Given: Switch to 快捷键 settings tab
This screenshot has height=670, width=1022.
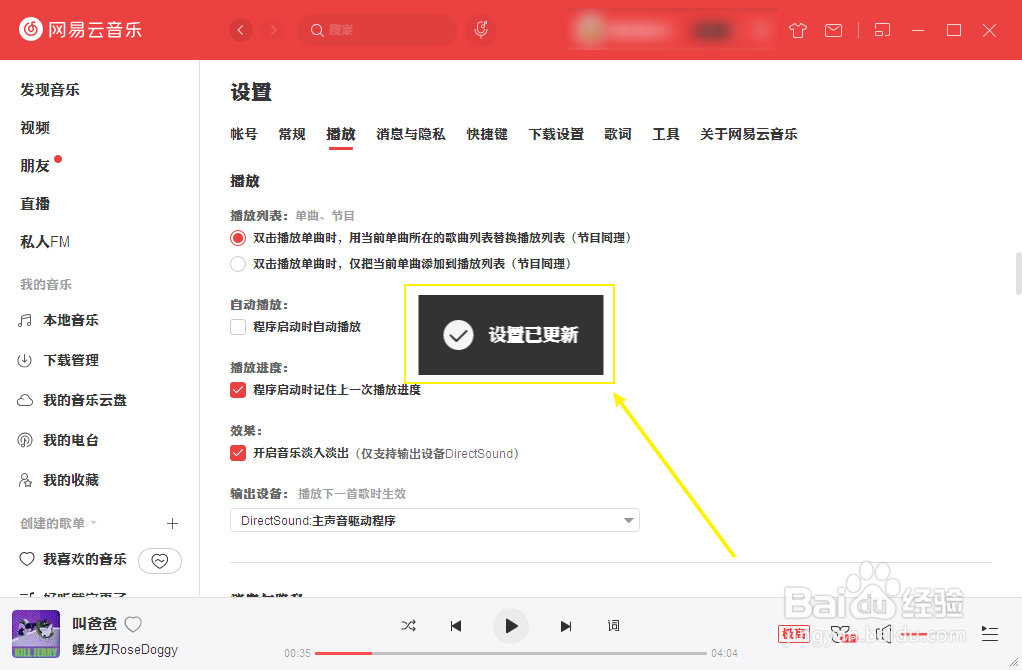Looking at the screenshot, I should pyautogui.click(x=487, y=134).
